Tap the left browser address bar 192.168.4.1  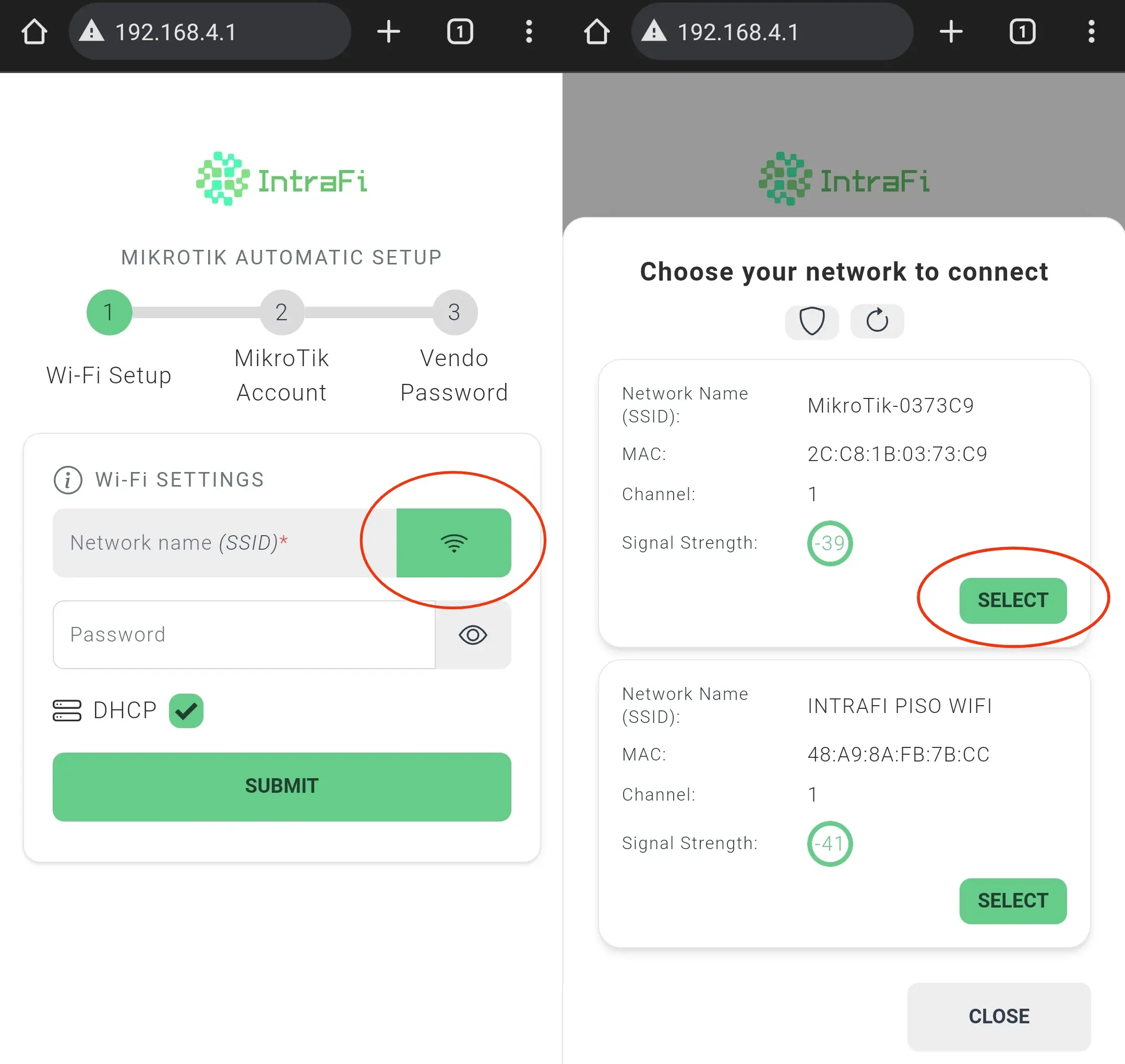(210, 32)
